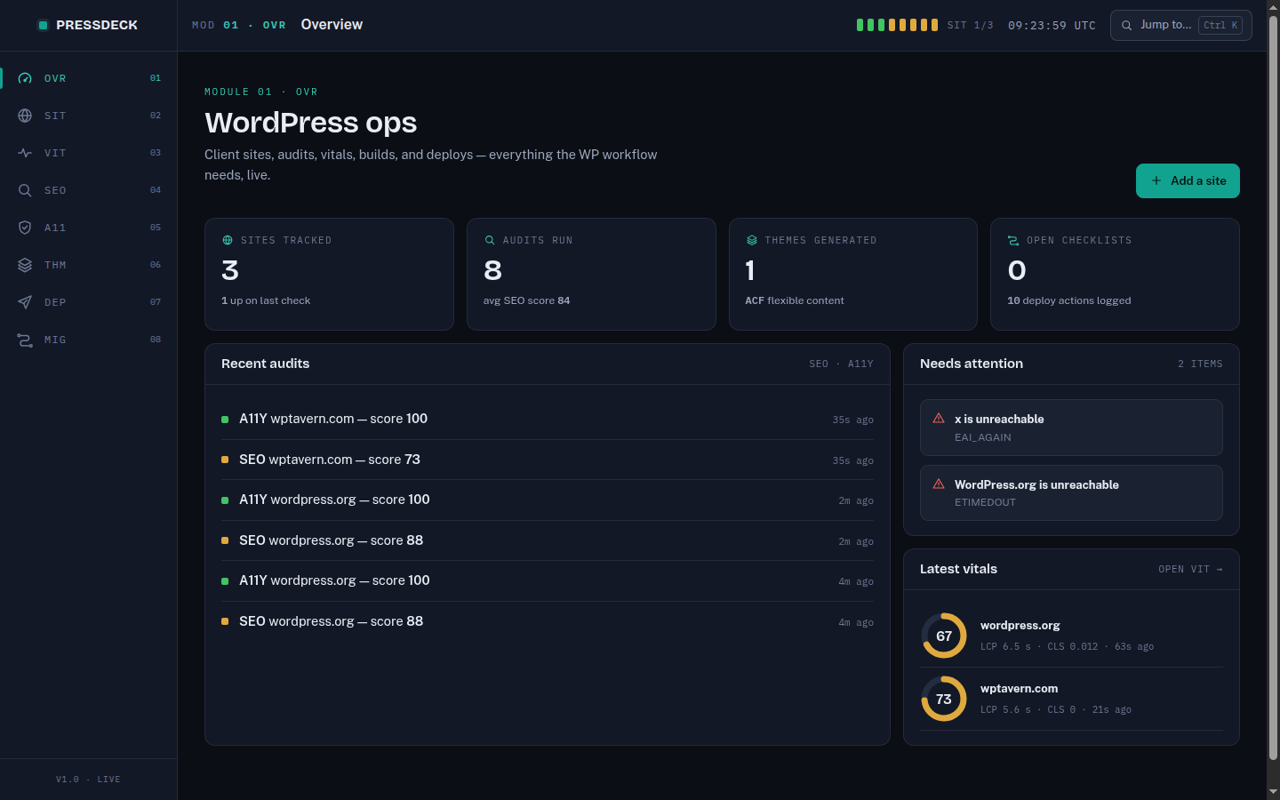
Task: Click the 73 score ring for wptavern.com
Action: pos(944,699)
